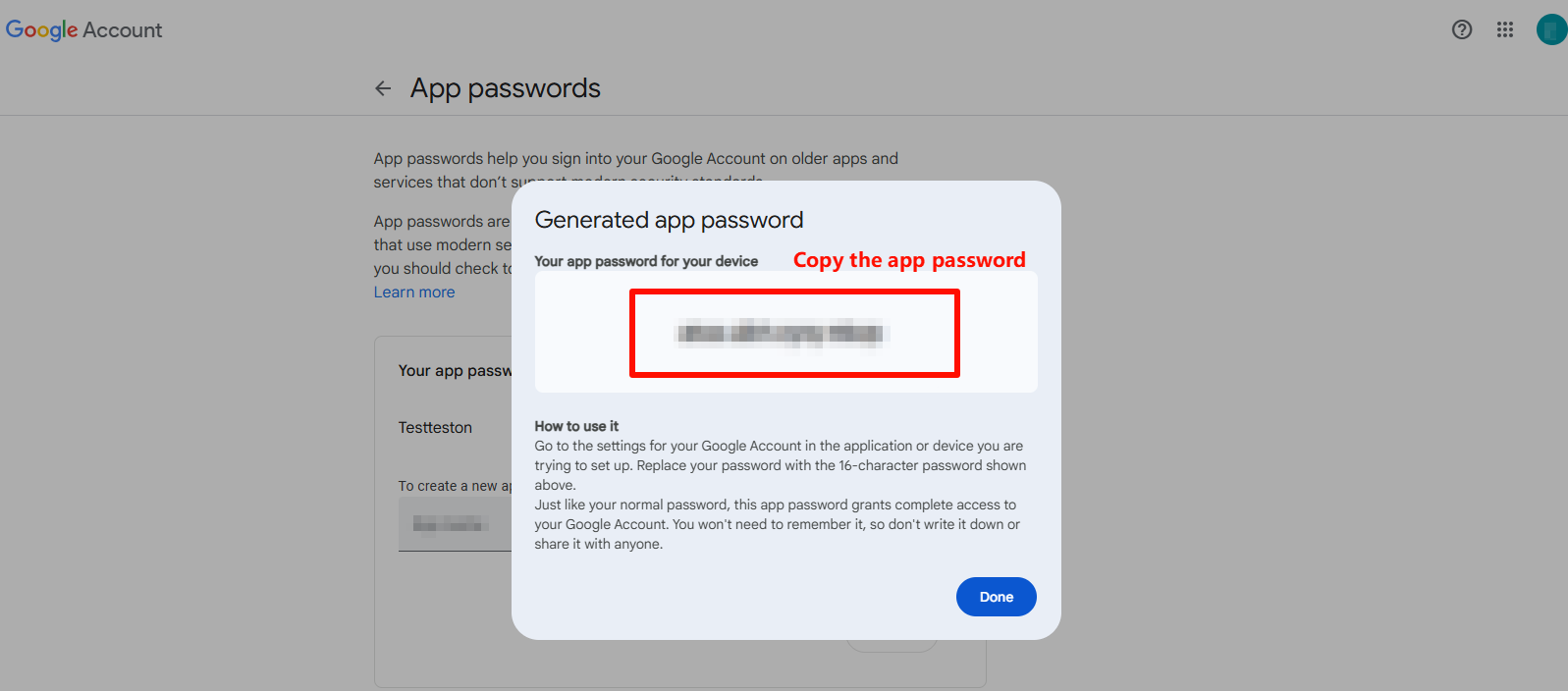The width and height of the screenshot is (1568, 691).
Task: Click the red Copy the app password annotation
Action: (x=908, y=260)
